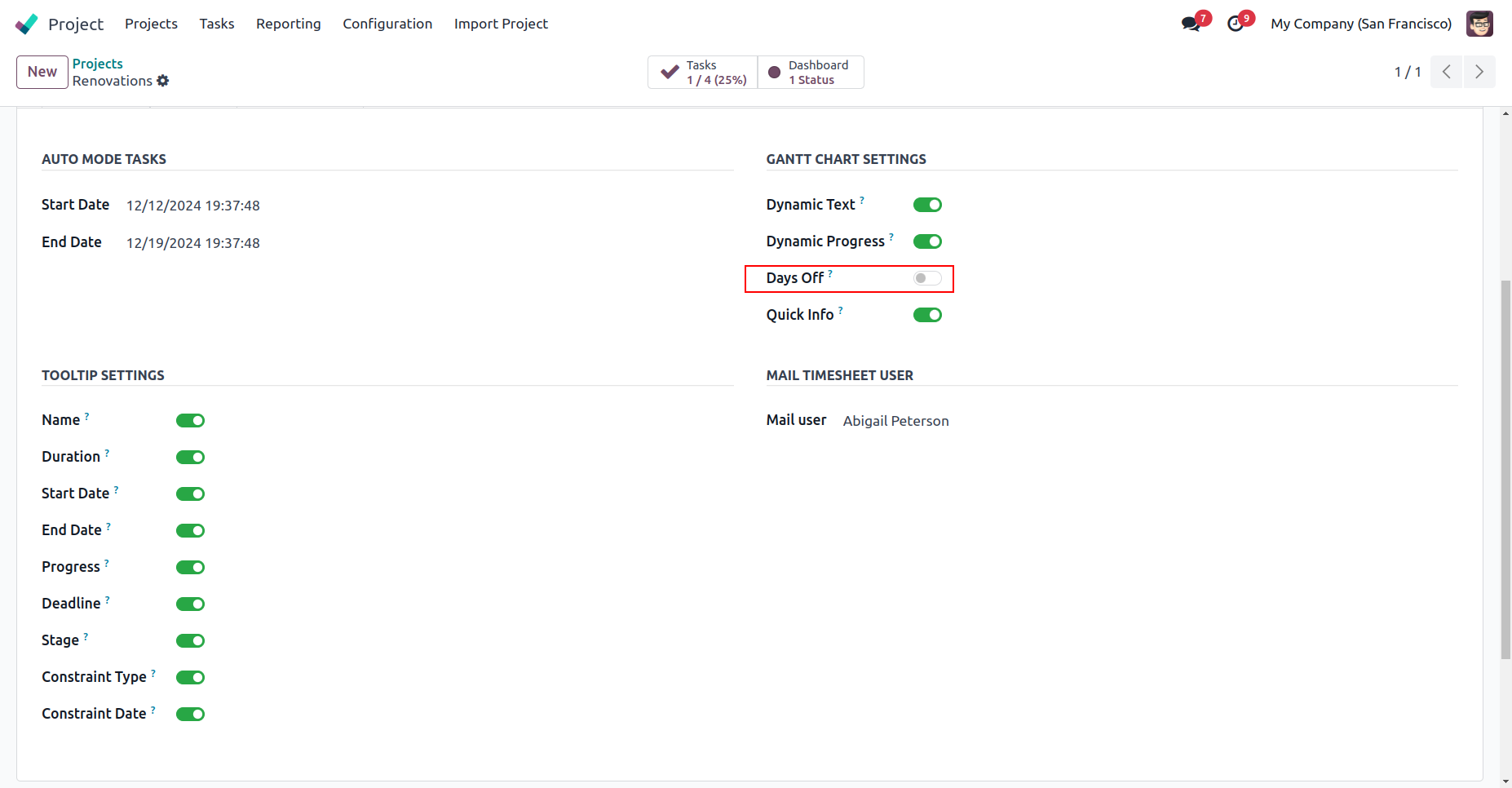This screenshot has width=1512, height=788.
Task: Open the Reporting menu
Action: (288, 24)
